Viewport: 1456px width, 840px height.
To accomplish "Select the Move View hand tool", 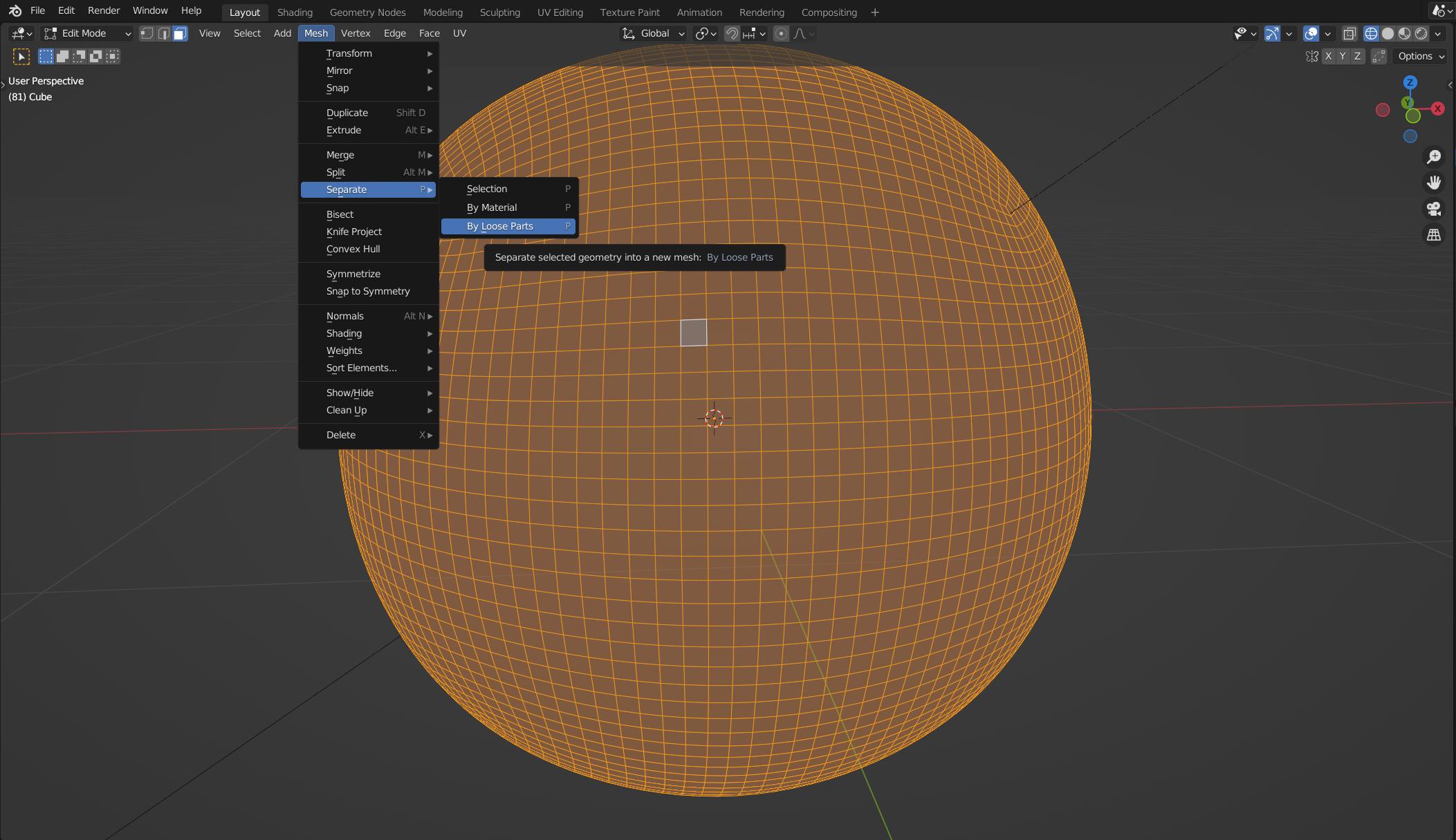I will [x=1435, y=183].
